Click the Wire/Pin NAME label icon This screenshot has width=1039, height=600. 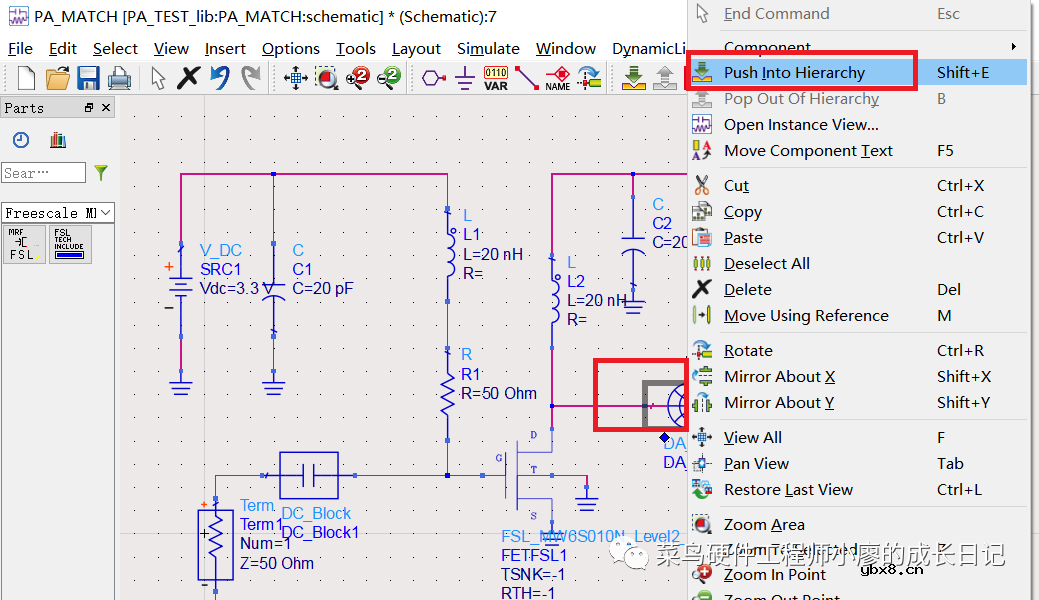[558, 78]
